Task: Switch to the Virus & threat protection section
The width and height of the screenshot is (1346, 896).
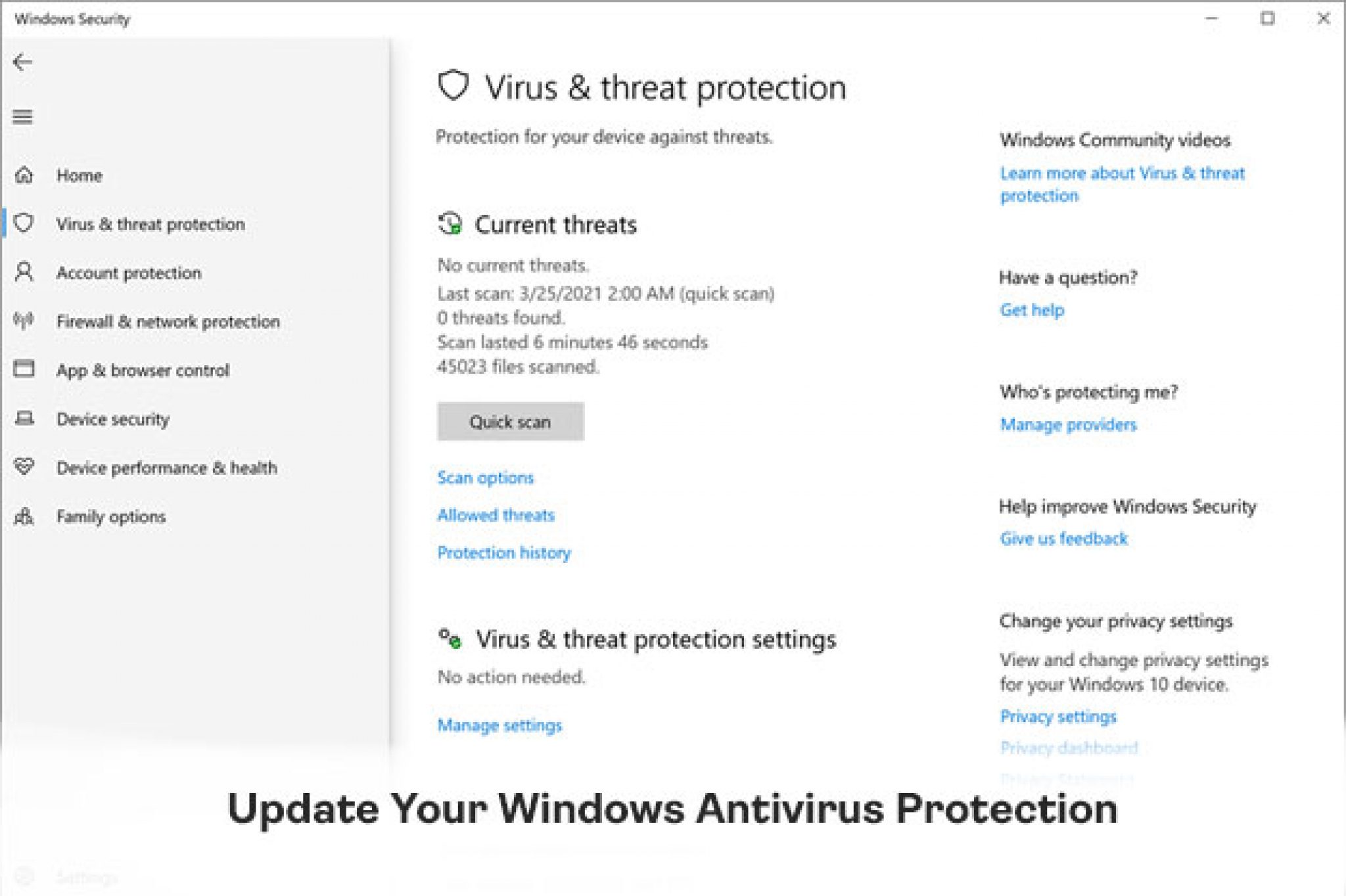Action: 151,224
